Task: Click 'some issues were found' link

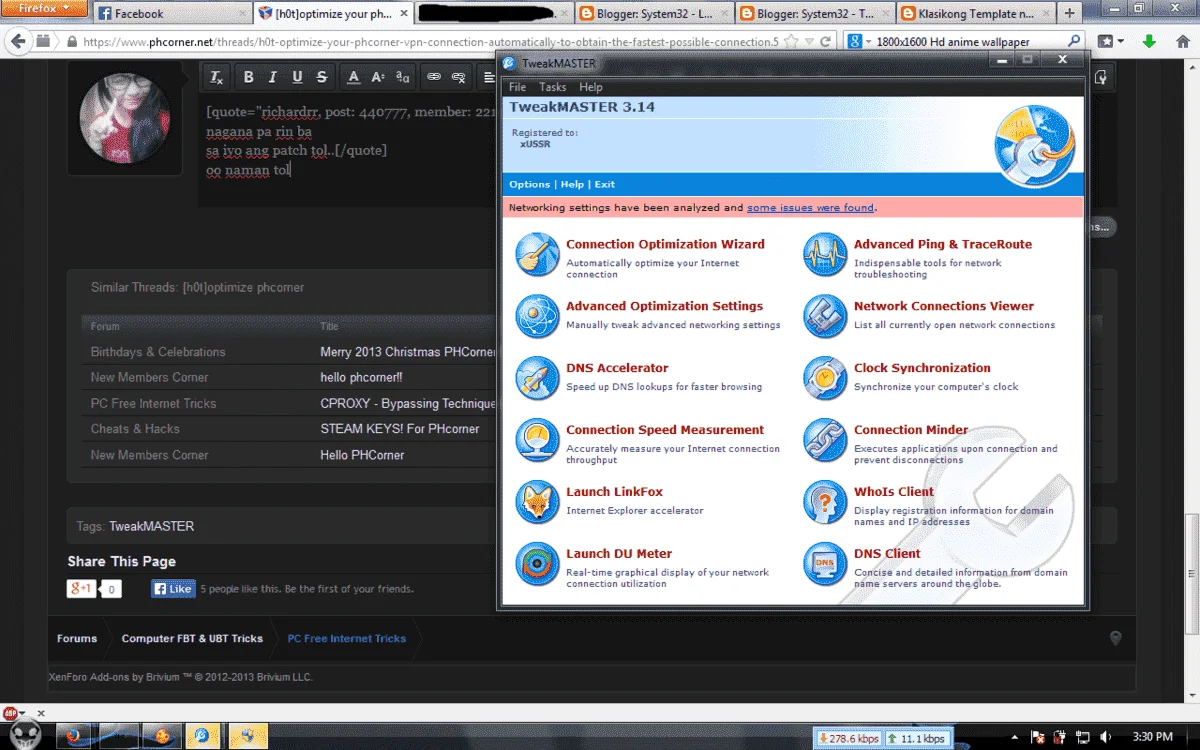Action: point(810,208)
